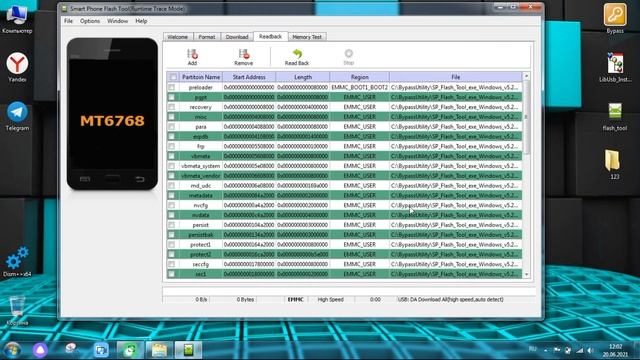640x360 pixels.
Task: Click the purple Alice assistant taskbar icon
Action: coord(40,350)
